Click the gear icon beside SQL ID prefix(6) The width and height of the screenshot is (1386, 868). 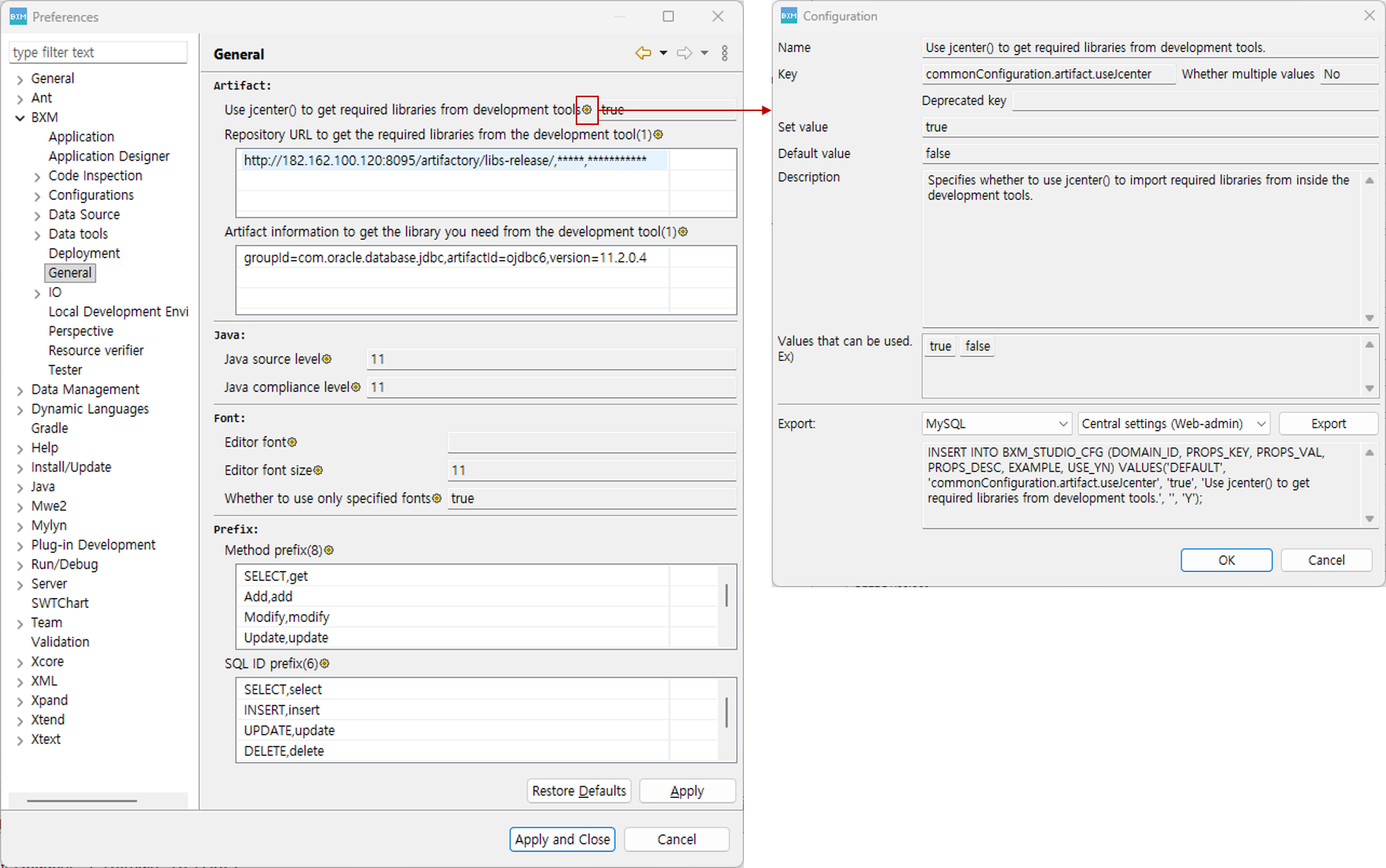(324, 664)
